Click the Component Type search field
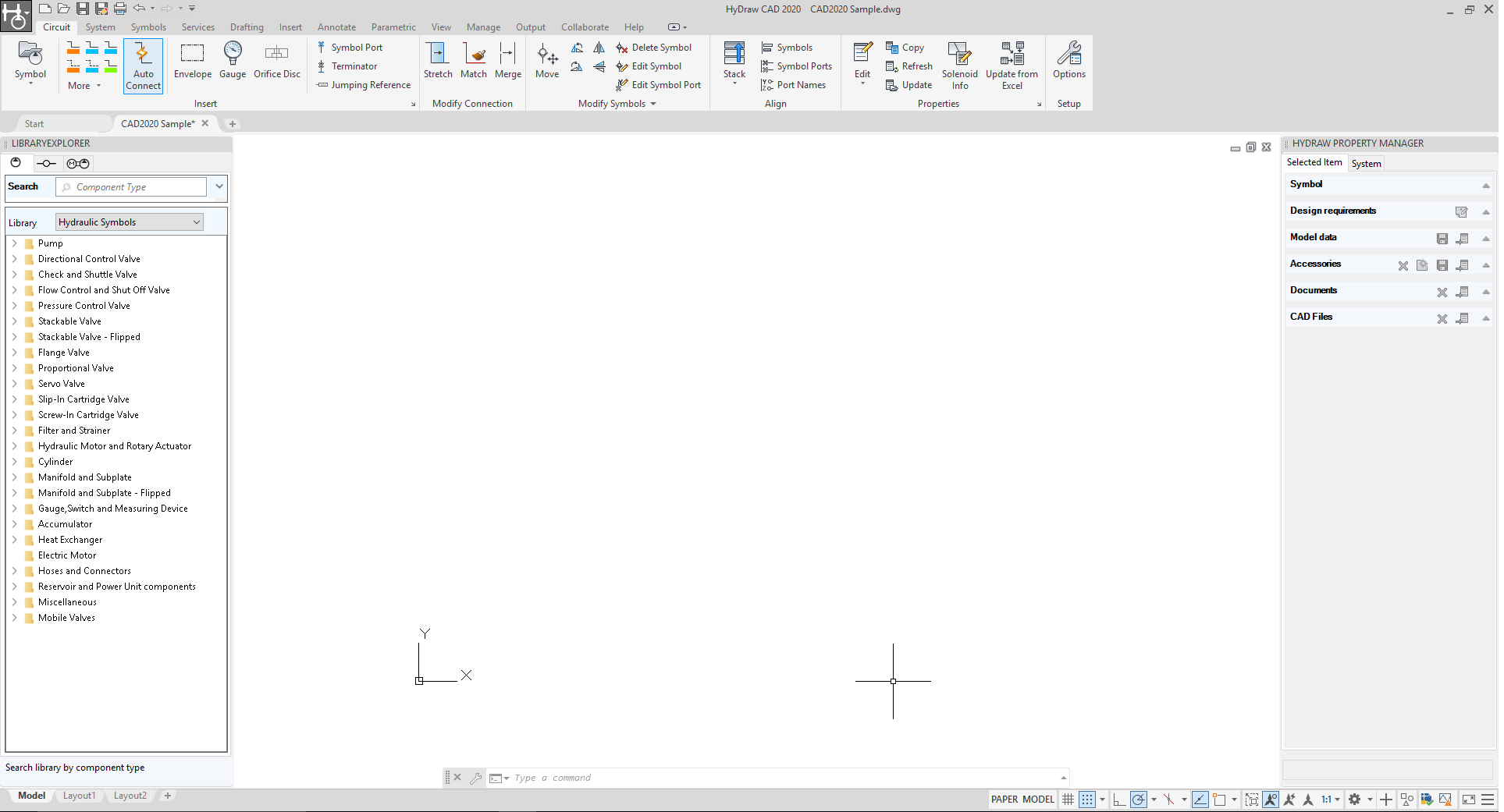The image size is (1504, 812). [131, 187]
